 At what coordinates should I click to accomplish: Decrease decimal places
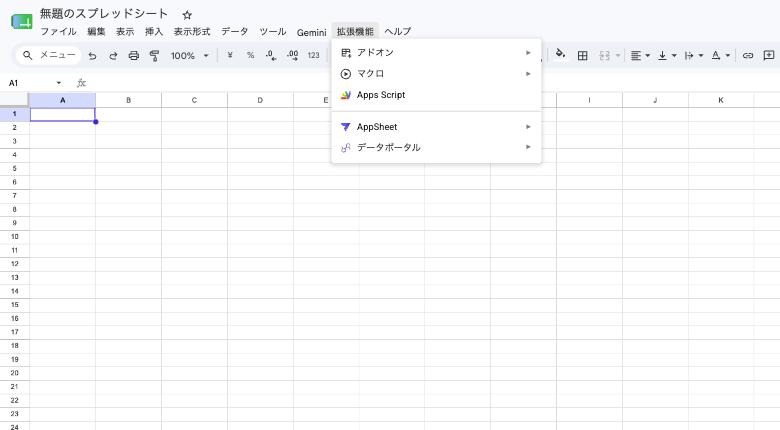pos(271,55)
